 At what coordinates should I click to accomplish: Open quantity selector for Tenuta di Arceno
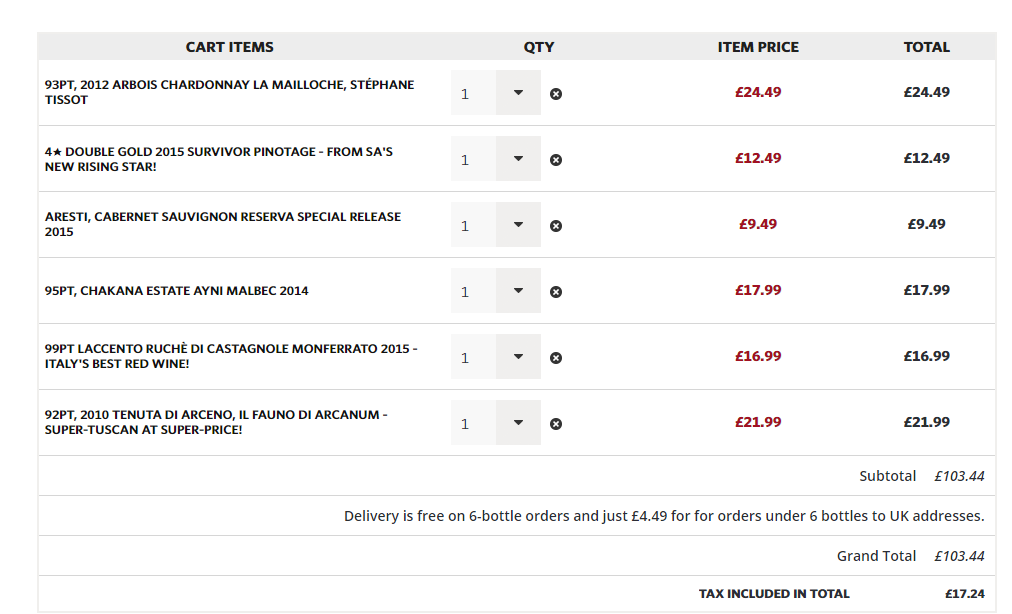[518, 423]
